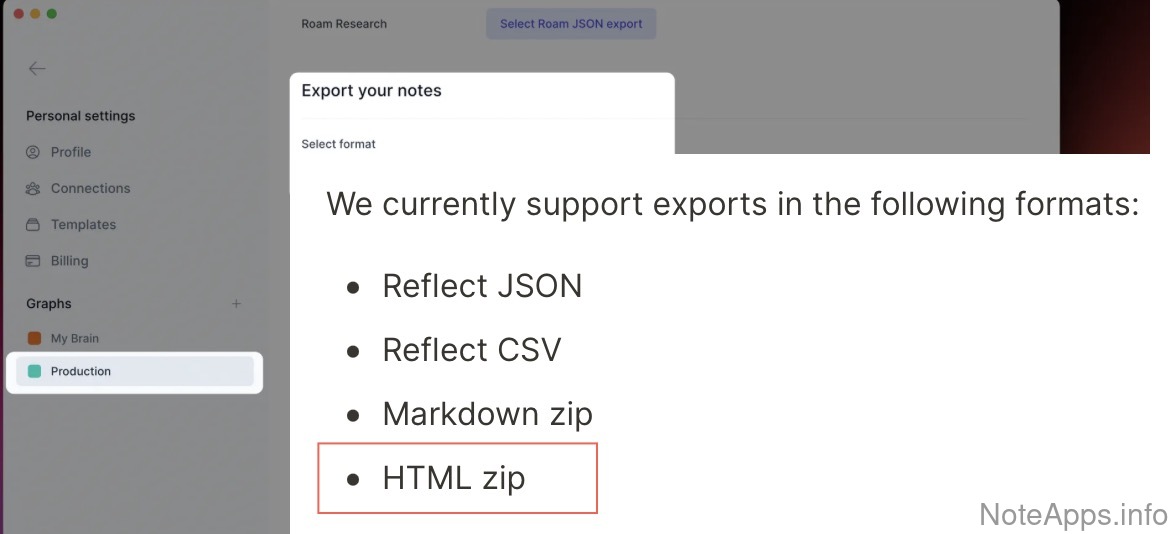Click the Reflect CSV list entry

[x=471, y=350]
